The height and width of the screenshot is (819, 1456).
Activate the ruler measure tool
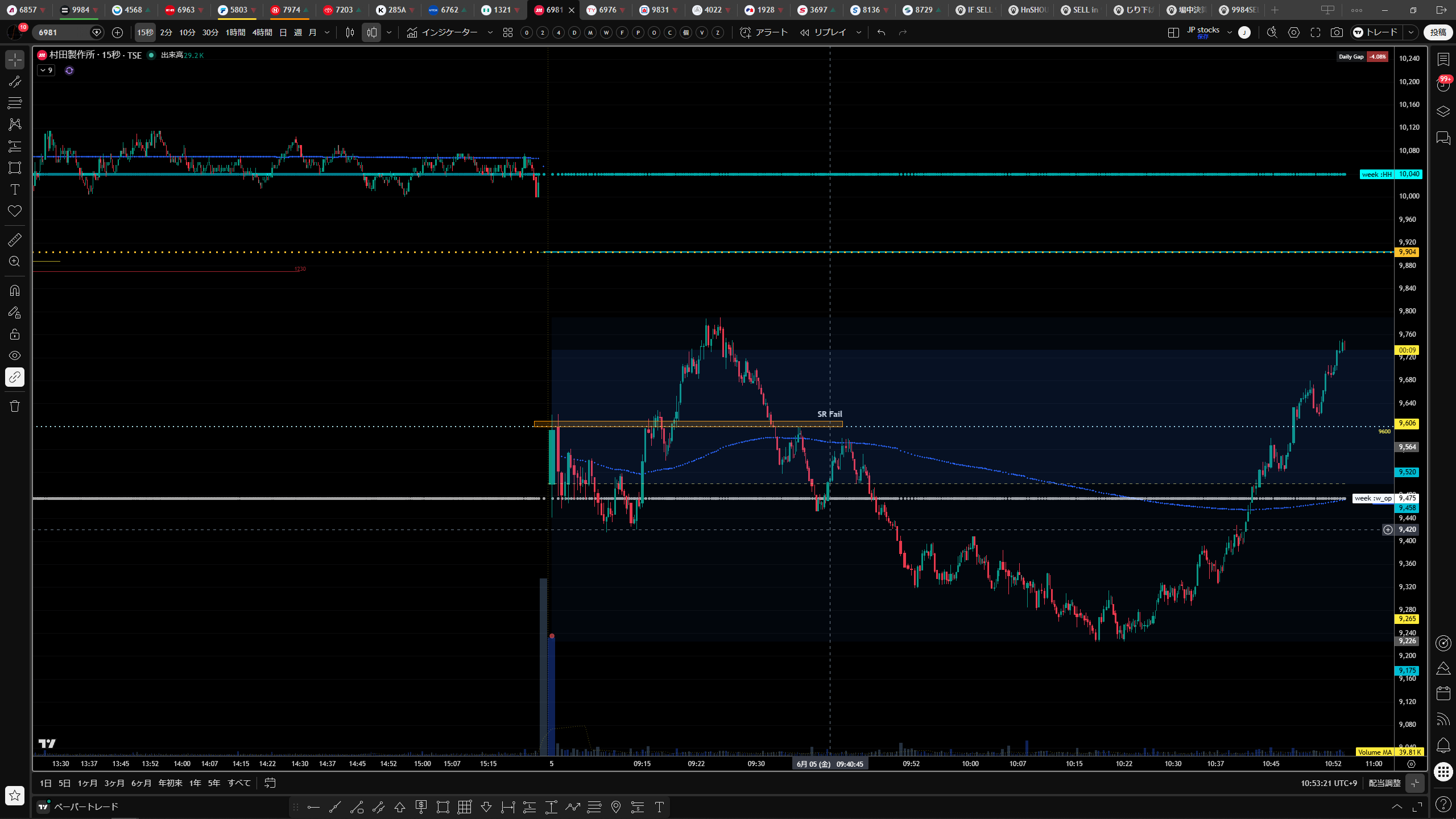(15, 240)
